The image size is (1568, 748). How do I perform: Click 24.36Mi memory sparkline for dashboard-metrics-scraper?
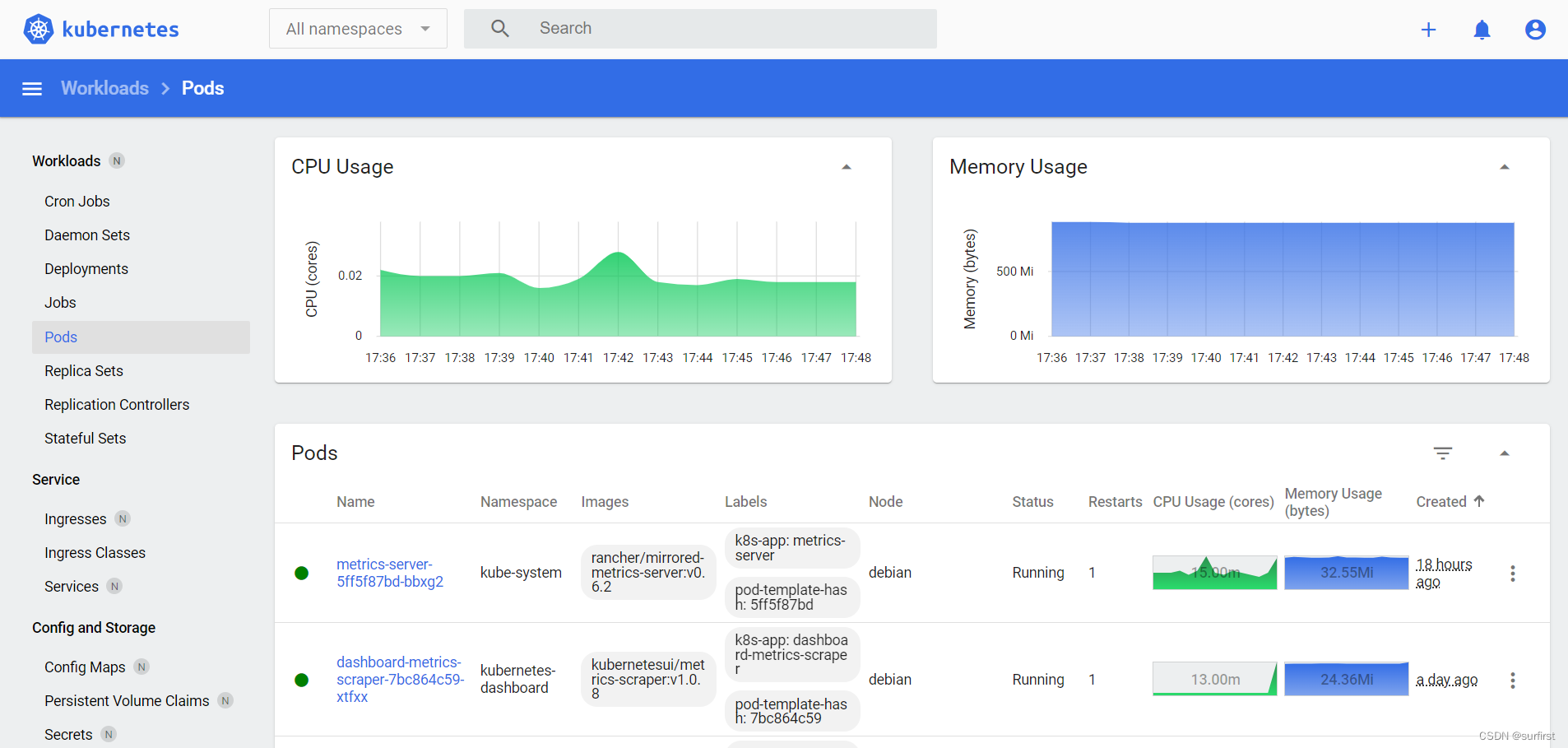pyautogui.click(x=1347, y=680)
